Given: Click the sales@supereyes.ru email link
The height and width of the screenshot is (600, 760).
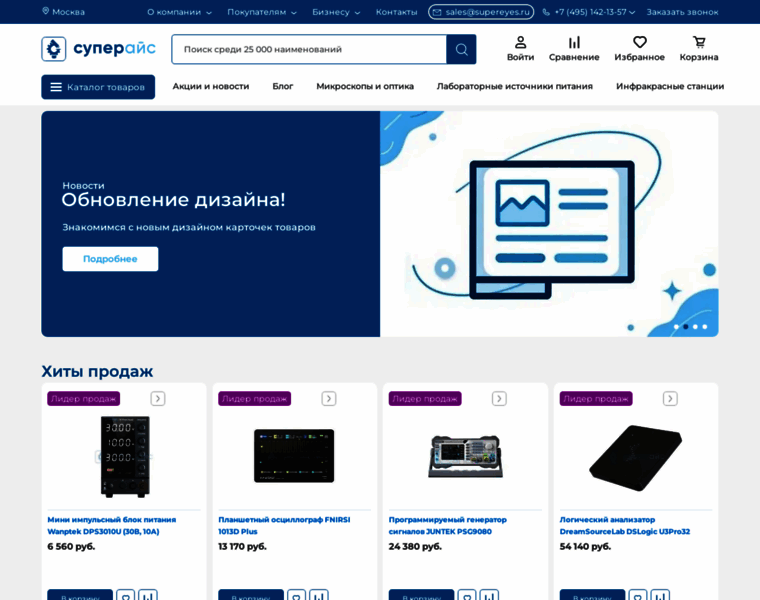Looking at the screenshot, I should click(x=481, y=12).
